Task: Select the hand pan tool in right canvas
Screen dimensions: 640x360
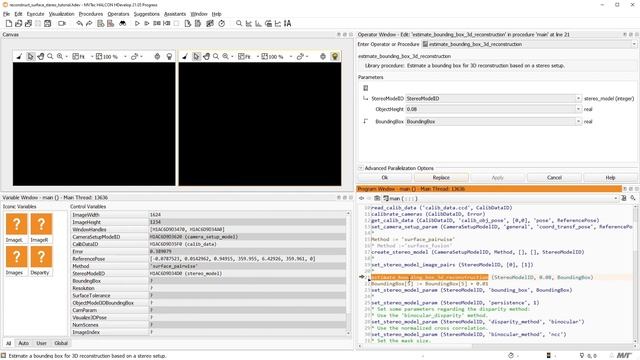Action: tap(206, 56)
